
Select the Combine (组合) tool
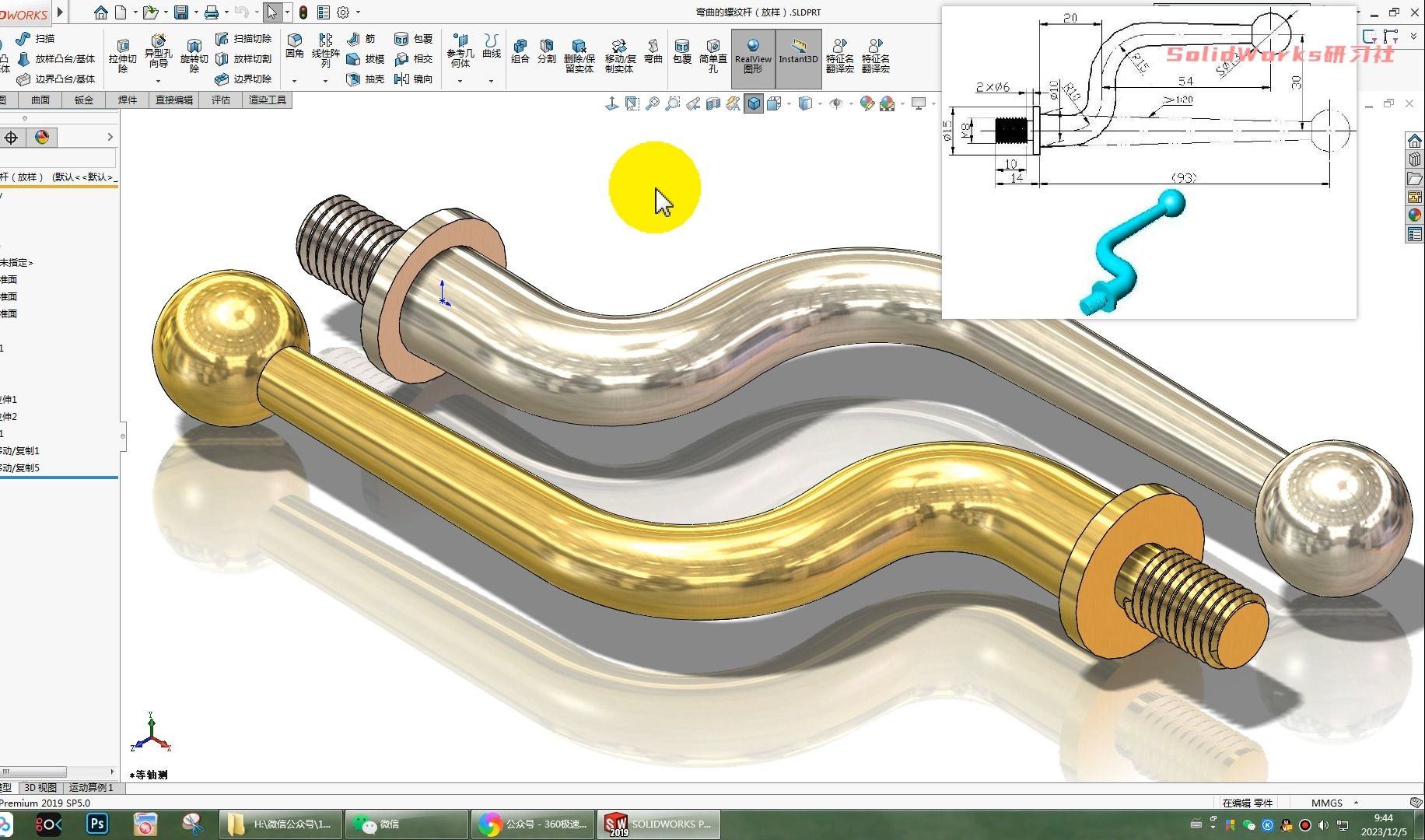pos(520,51)
